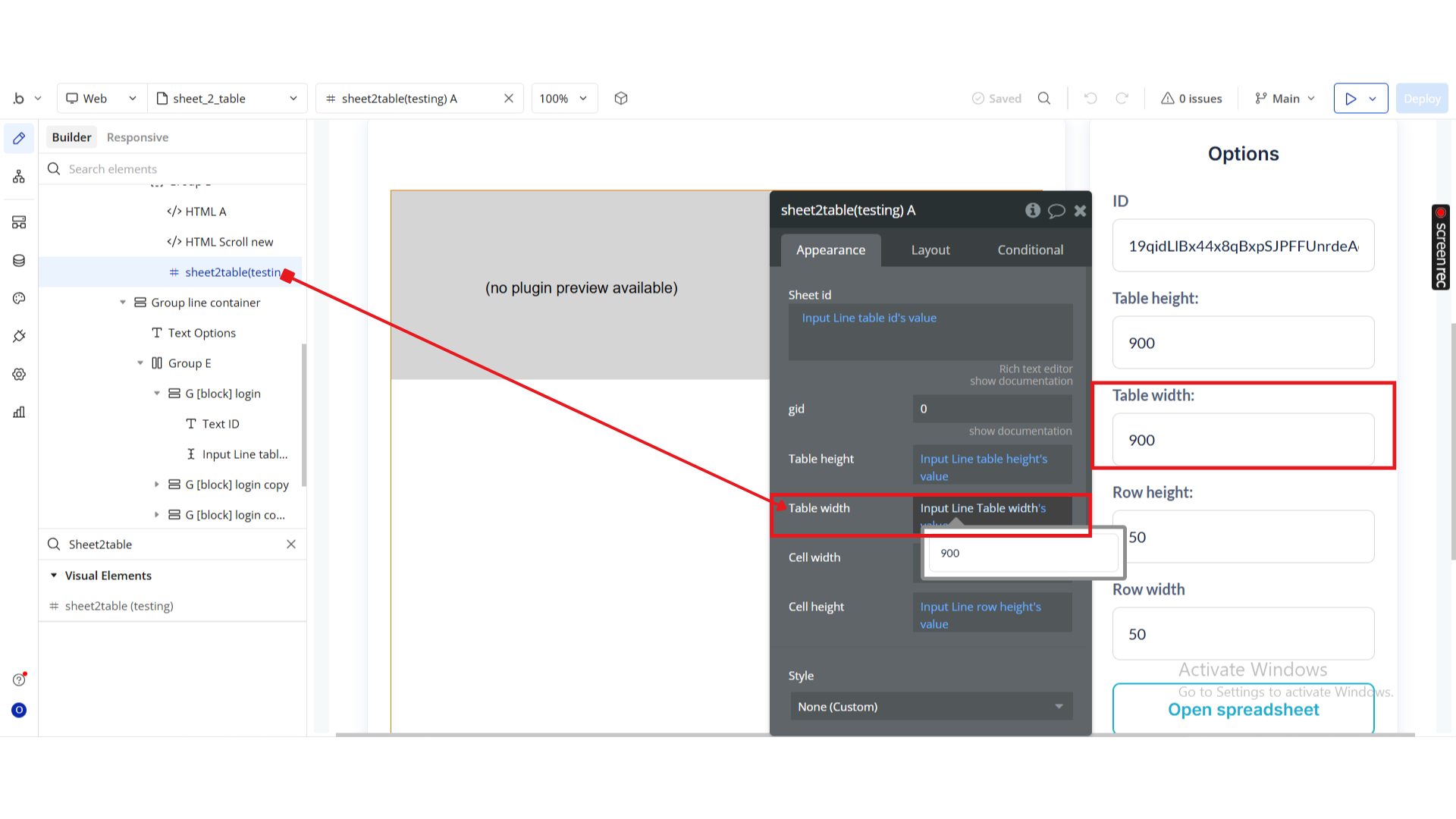1456x819 pixels.
Task: Open the Design tab pencil icon
Action: 19,138
